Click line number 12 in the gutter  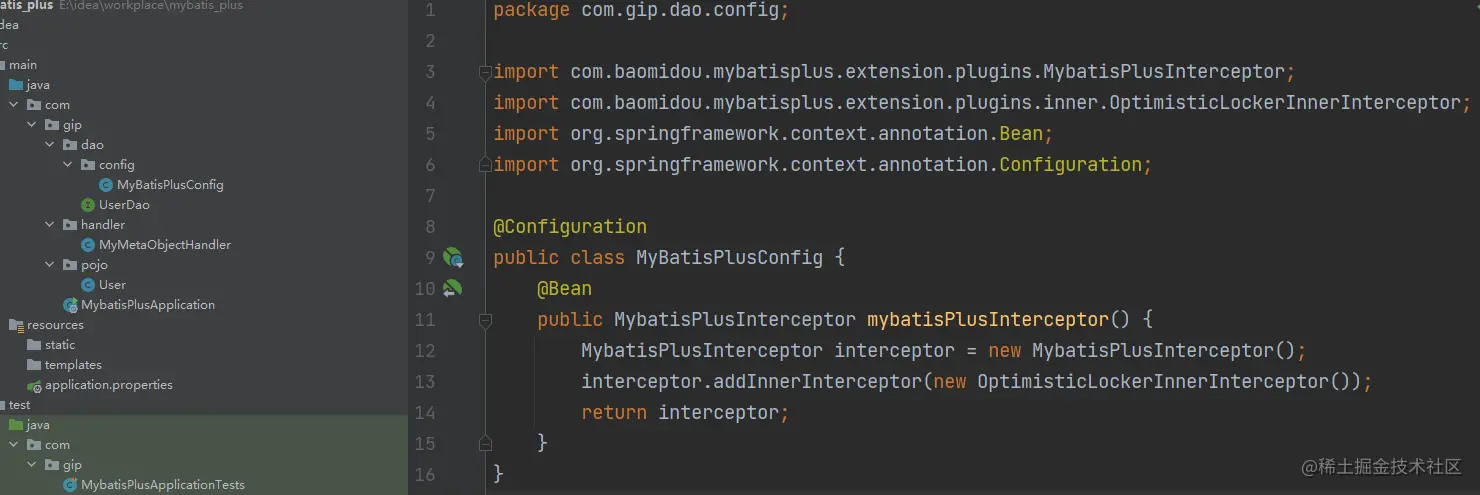click(424, 351)
